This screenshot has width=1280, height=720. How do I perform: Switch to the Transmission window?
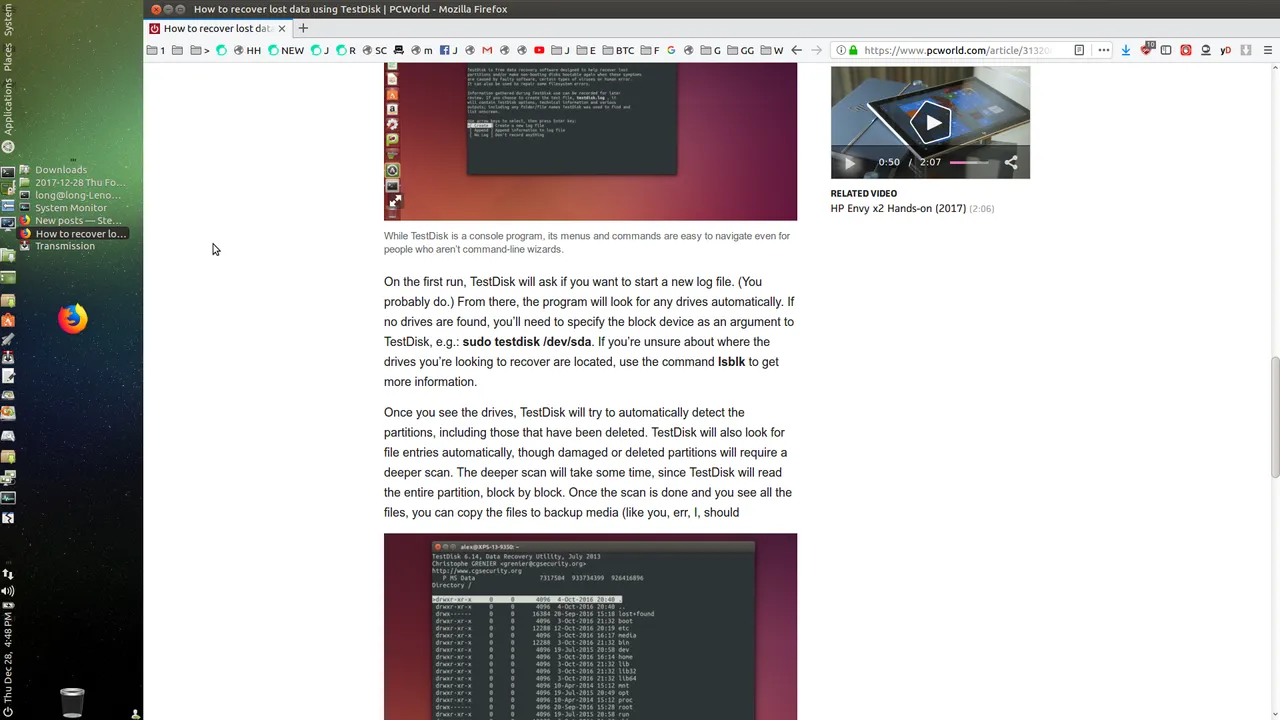(73, 246)
